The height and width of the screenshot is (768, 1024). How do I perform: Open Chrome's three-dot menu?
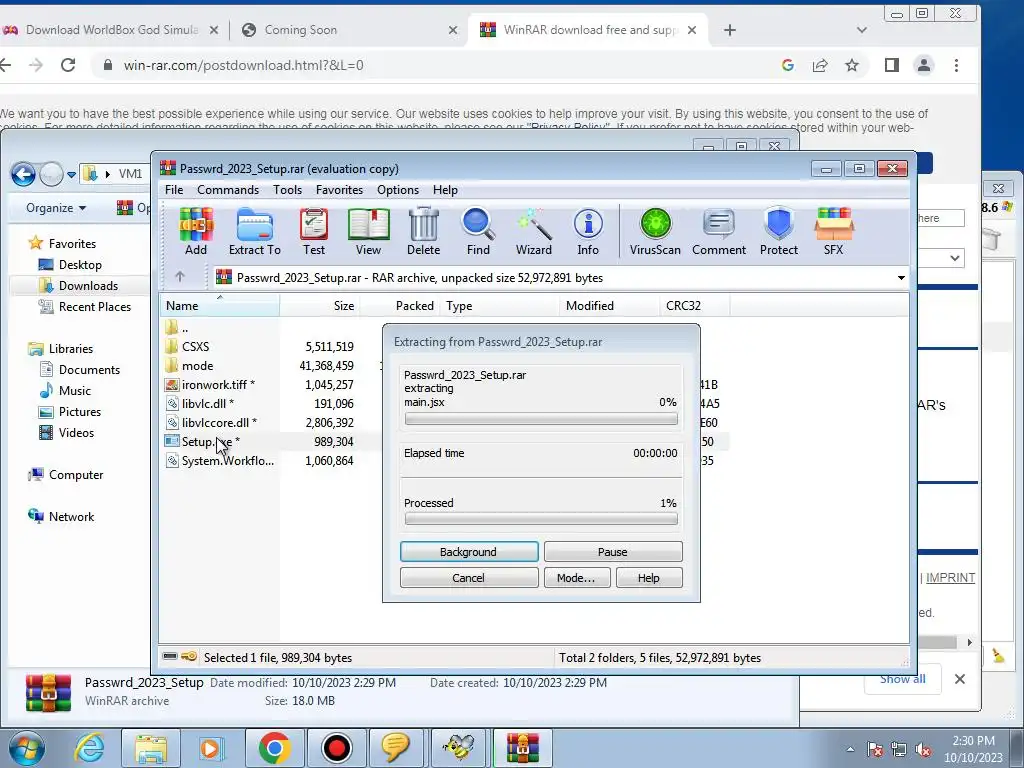click(956, 65)
